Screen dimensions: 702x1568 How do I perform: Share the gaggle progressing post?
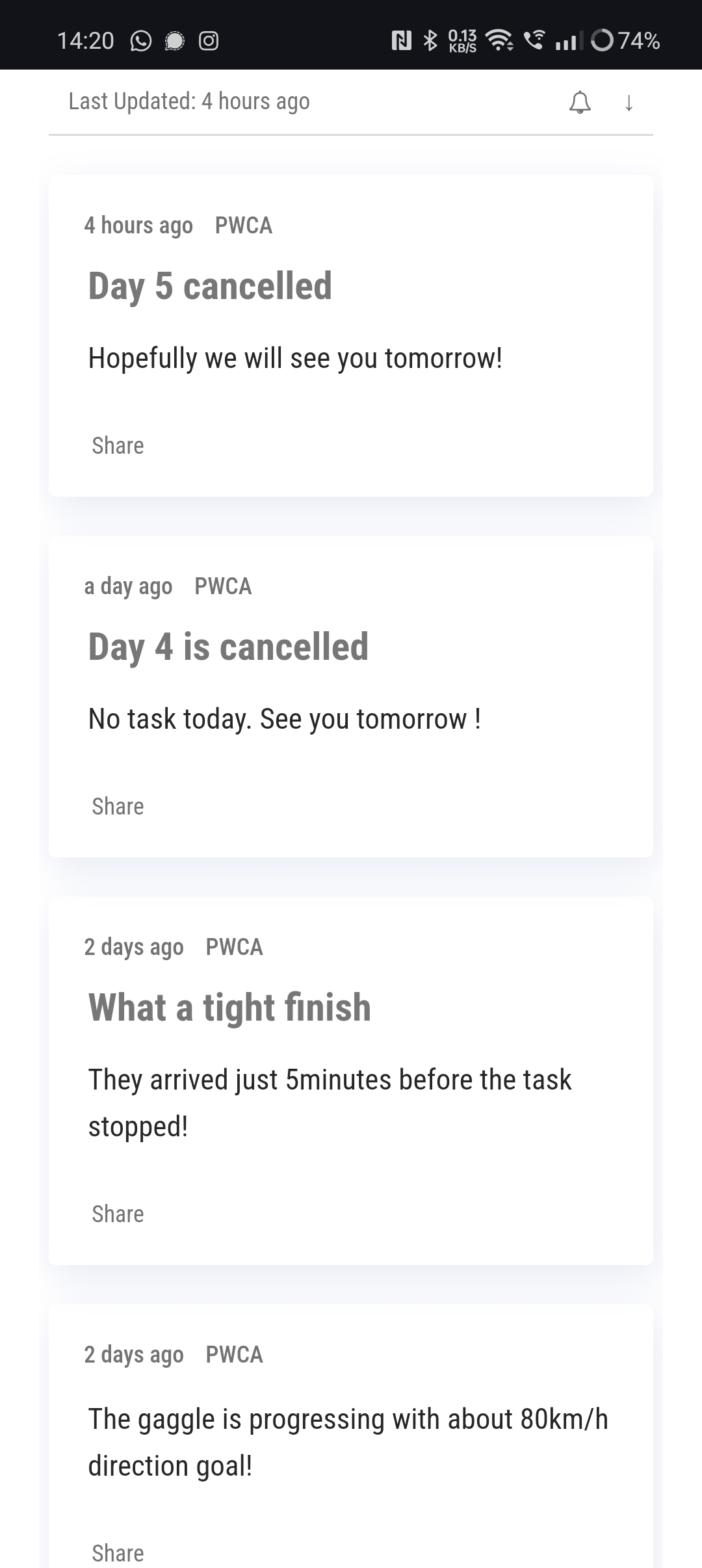click(118, 1552)
